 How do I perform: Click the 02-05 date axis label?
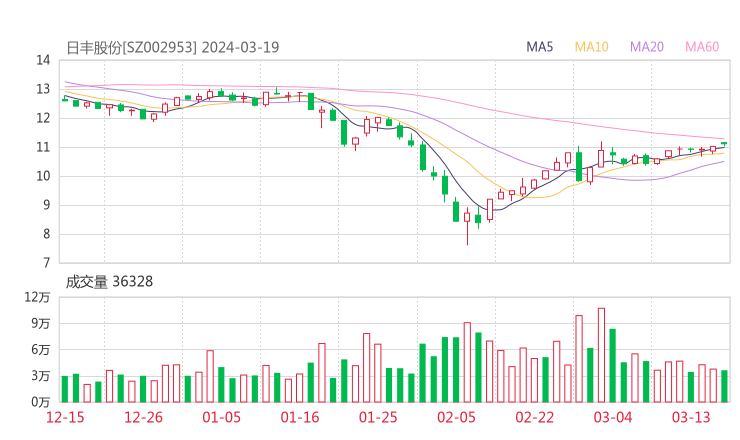pyautogui.click(x=456, y=417)
